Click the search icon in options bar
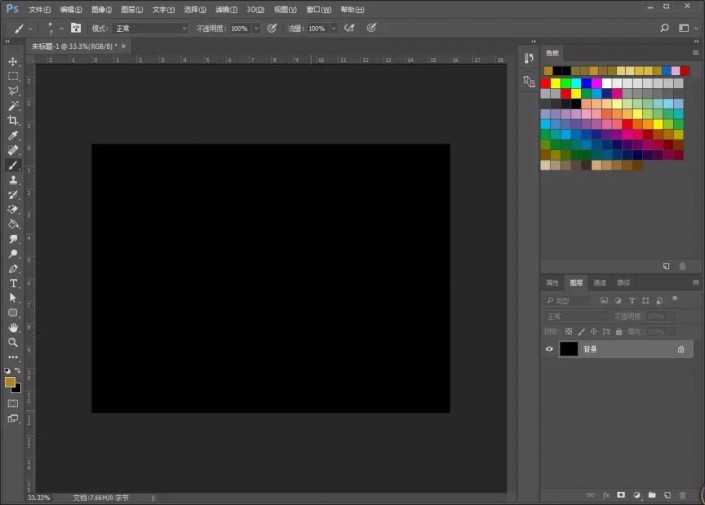705x505 pixels. coord(664,28)
